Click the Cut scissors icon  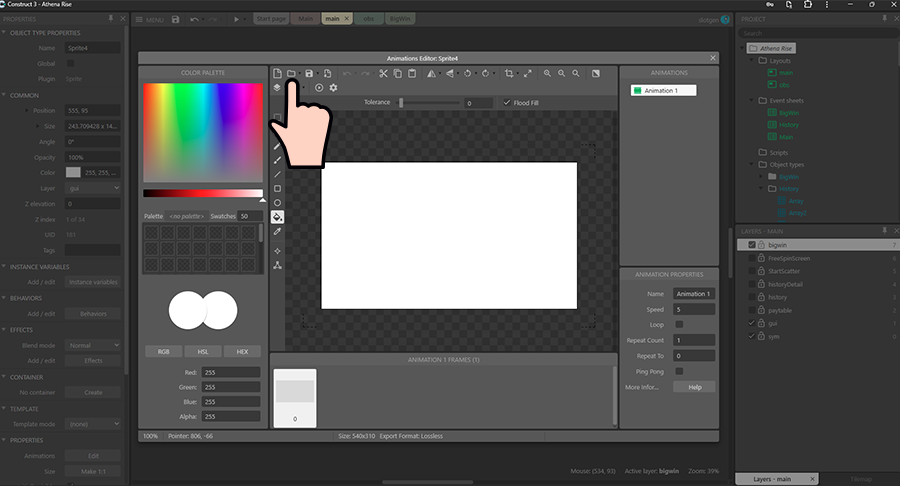(x=382, y=73)
